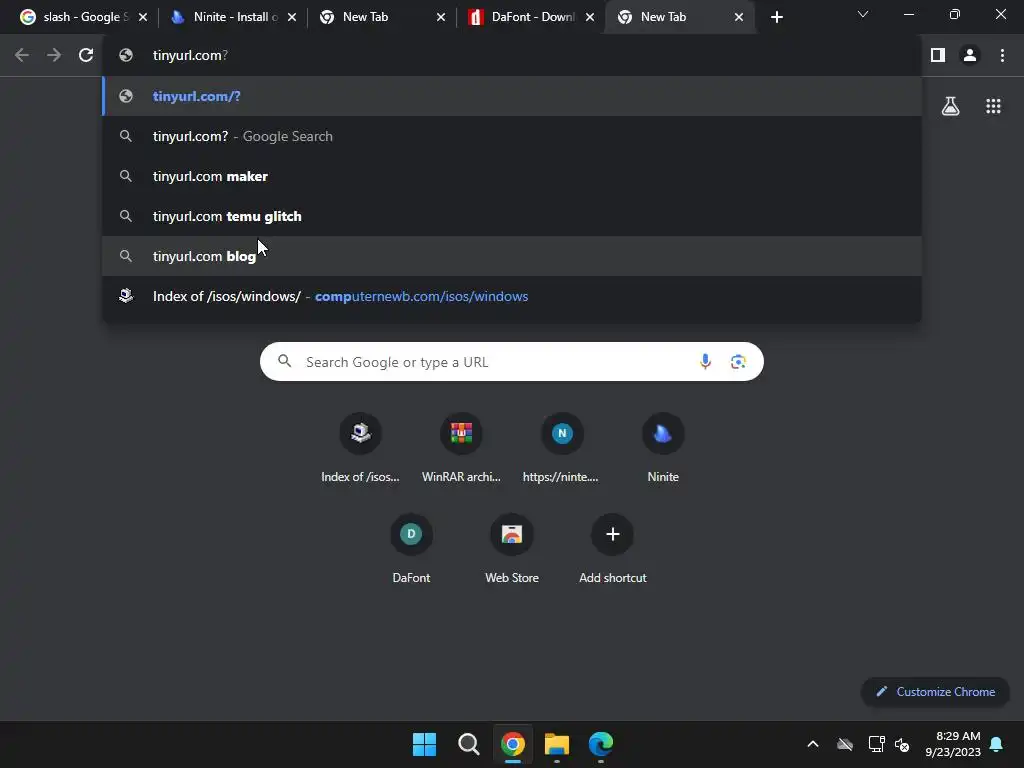The height and width of the screenshot is (768, 1024).
Task: Open the https://ninte... shortcut
Action: click(562, 447)
